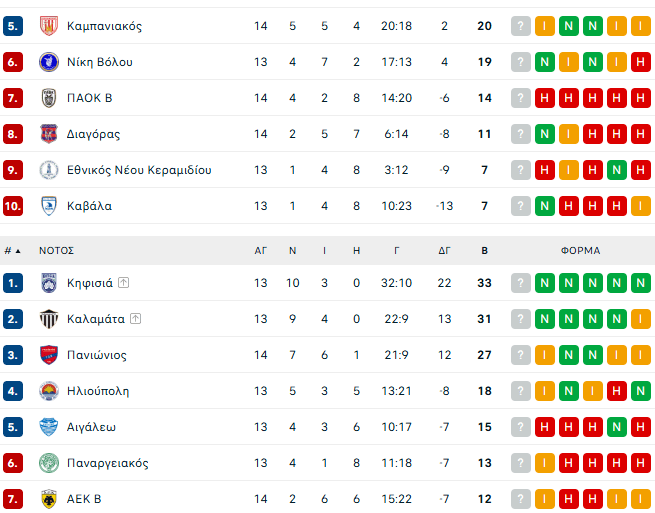Click the ΝΟΤΟΣ group header label

click(x=57, y=251)
